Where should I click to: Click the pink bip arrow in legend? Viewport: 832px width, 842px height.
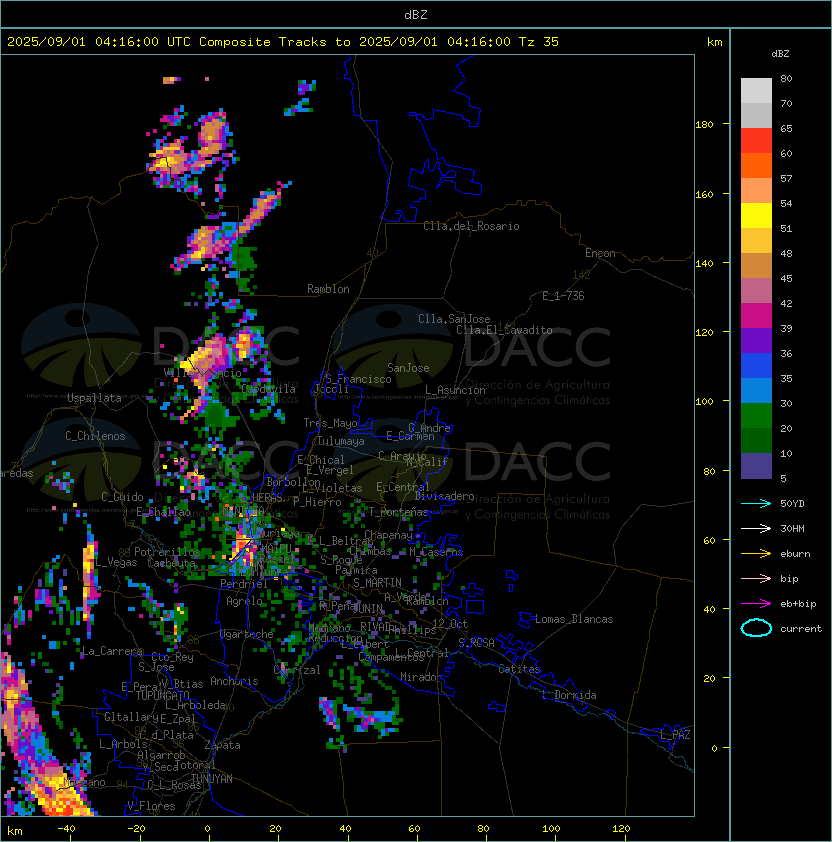click(756, 578)
